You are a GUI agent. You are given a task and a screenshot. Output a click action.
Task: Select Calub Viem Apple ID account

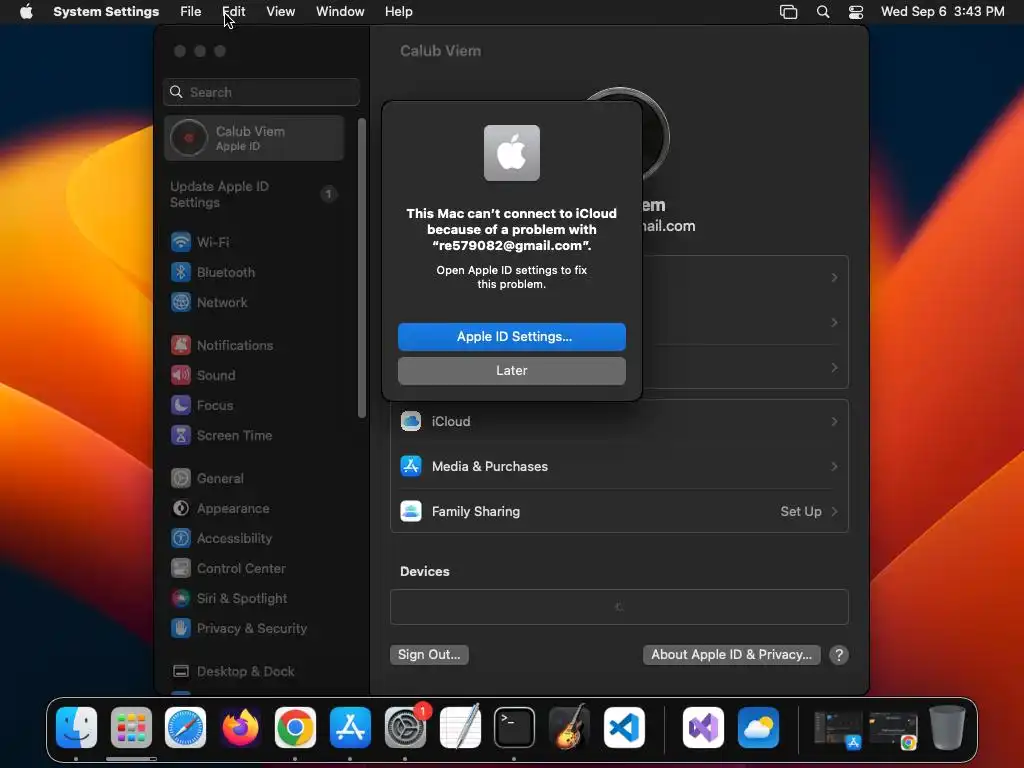(x=254, y=138)
